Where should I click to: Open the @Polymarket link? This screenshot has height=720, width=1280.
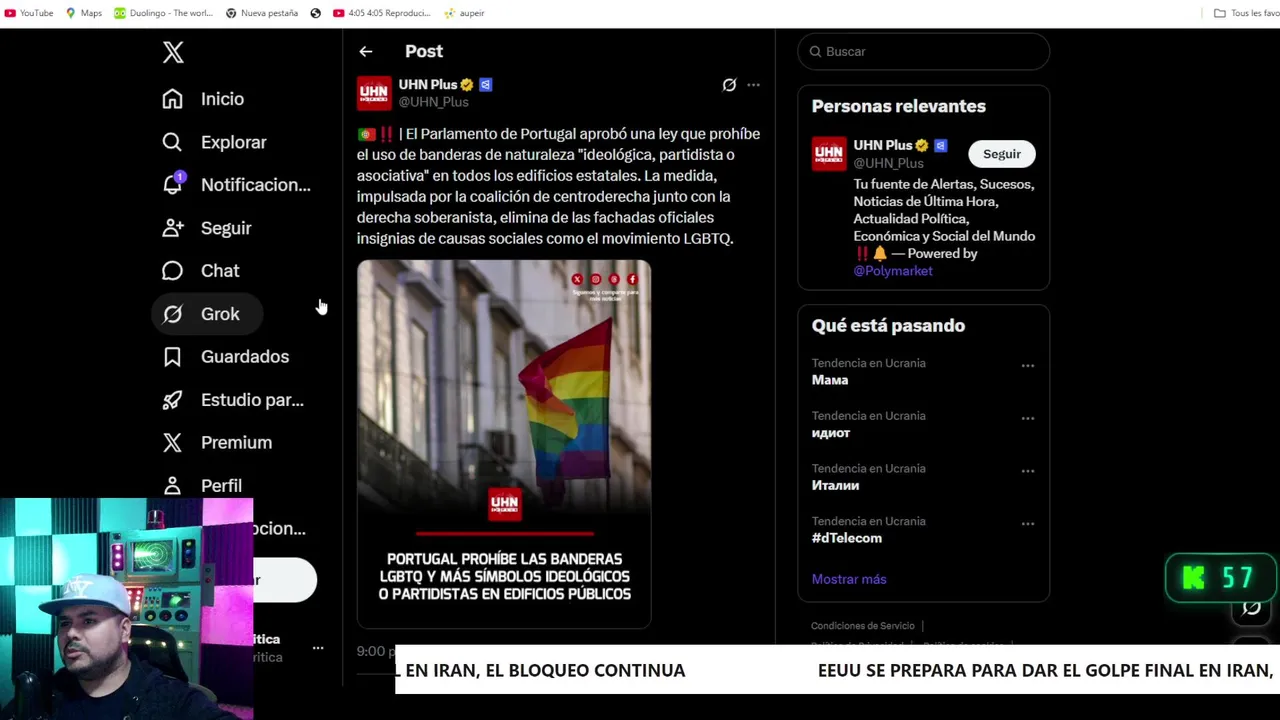click(x=893, y=271)
